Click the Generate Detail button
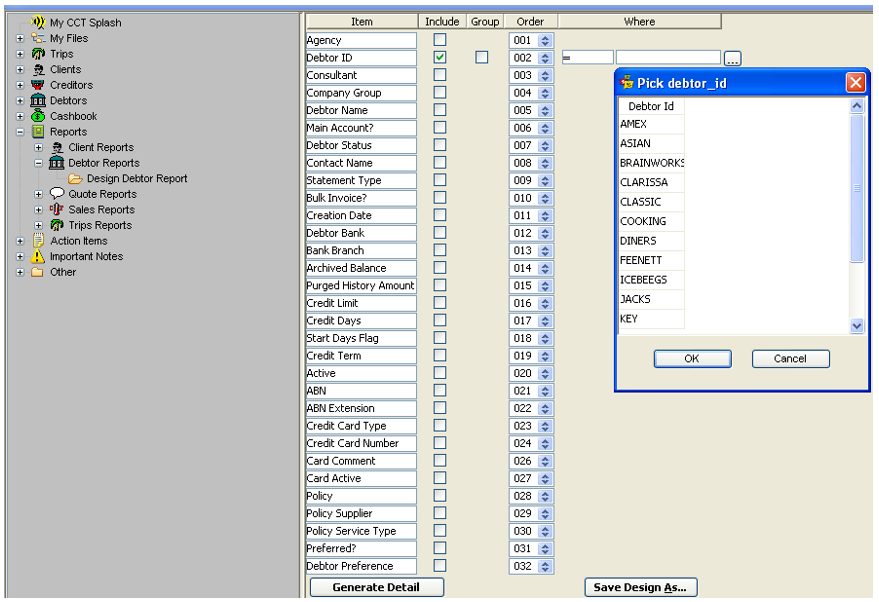Viewport: 879px width, 602px height. pos(376,587)
